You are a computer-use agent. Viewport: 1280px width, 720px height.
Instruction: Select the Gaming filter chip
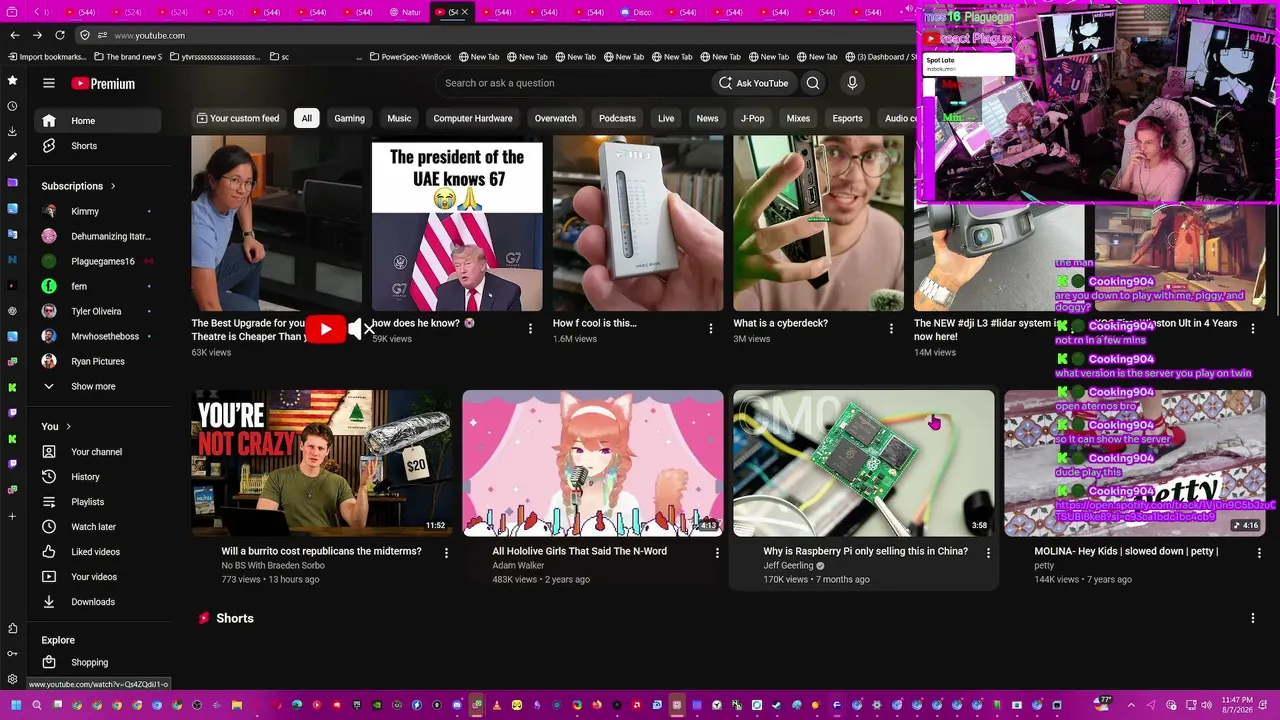point(349,118)
